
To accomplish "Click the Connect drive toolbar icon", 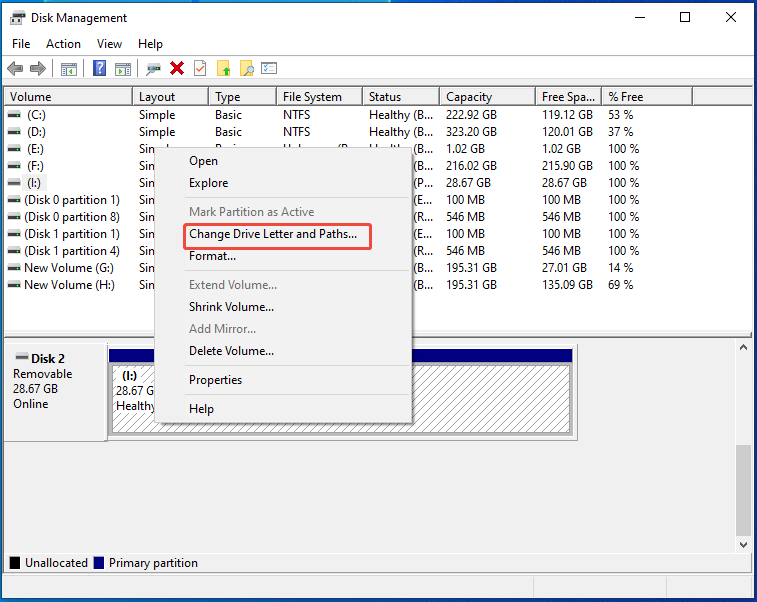I will point(153,68).
